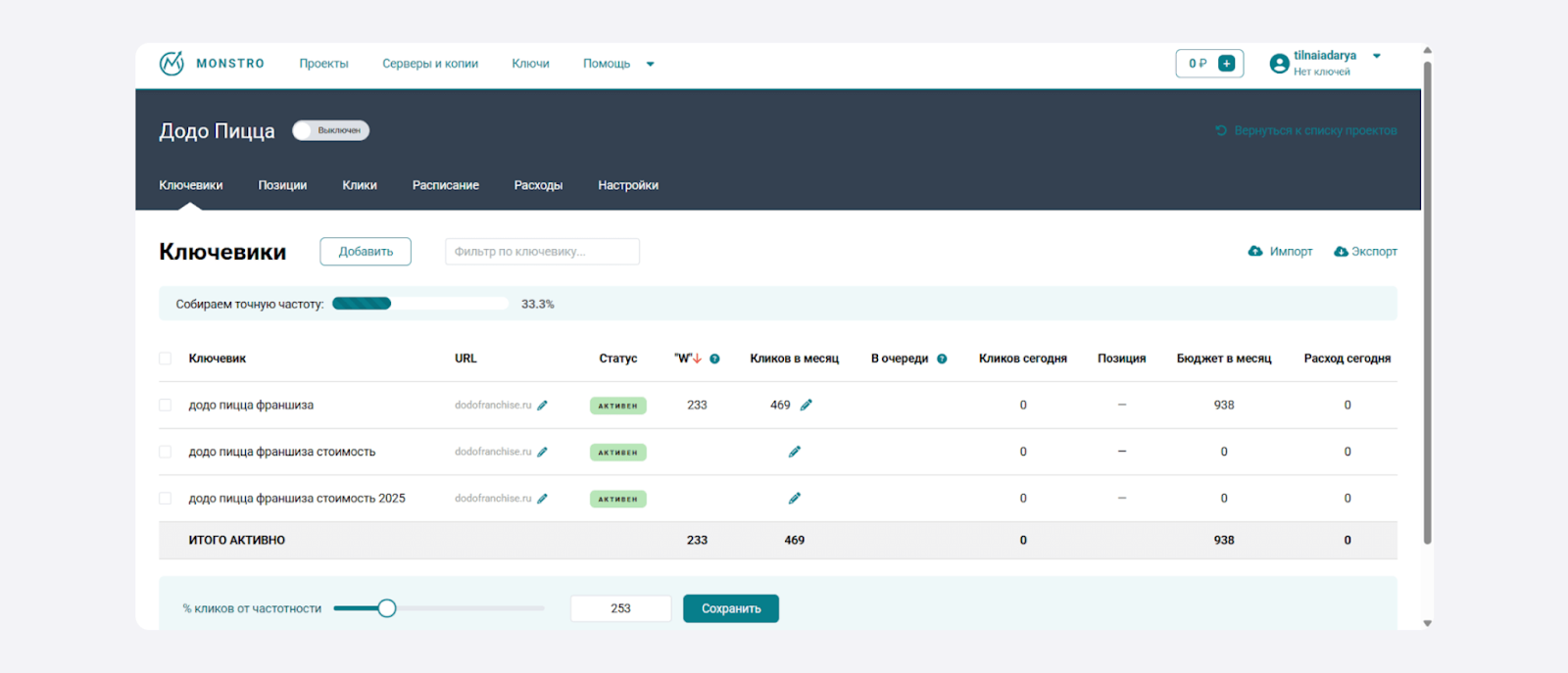This screenshot has height=673, width=1568.
Task: Sort by the 'W' column arrow
Action: pyautogui.click(x=697, y=359)
